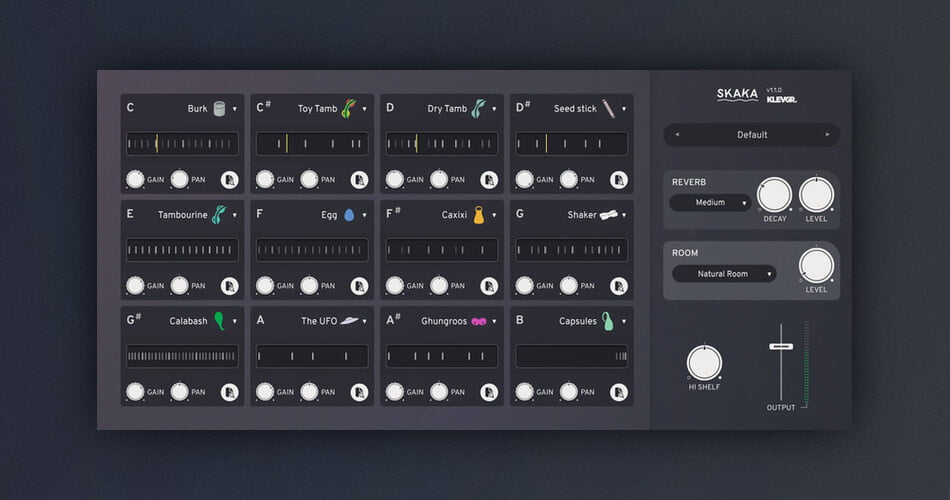Click the Egg shaker blue icon
Viewport: 950px width, 500px height.
tap(349, 215)
